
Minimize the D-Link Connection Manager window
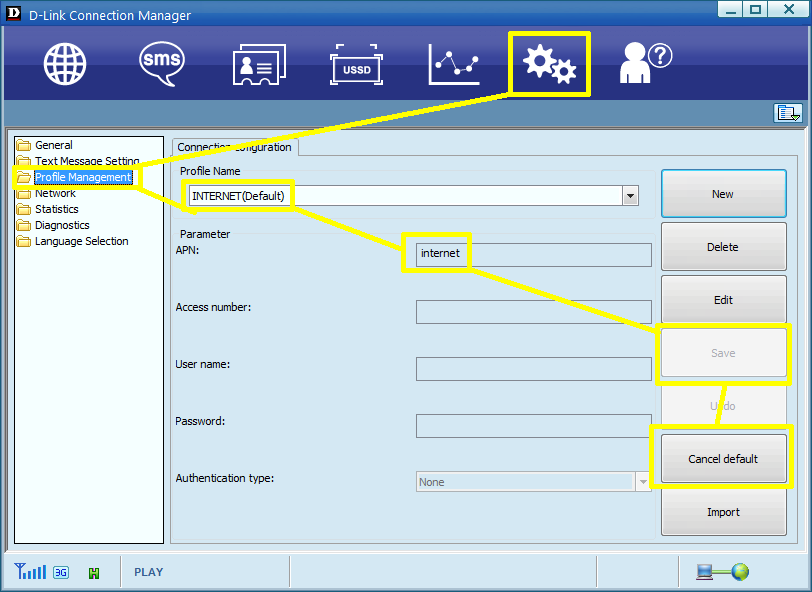coord(731,9)
